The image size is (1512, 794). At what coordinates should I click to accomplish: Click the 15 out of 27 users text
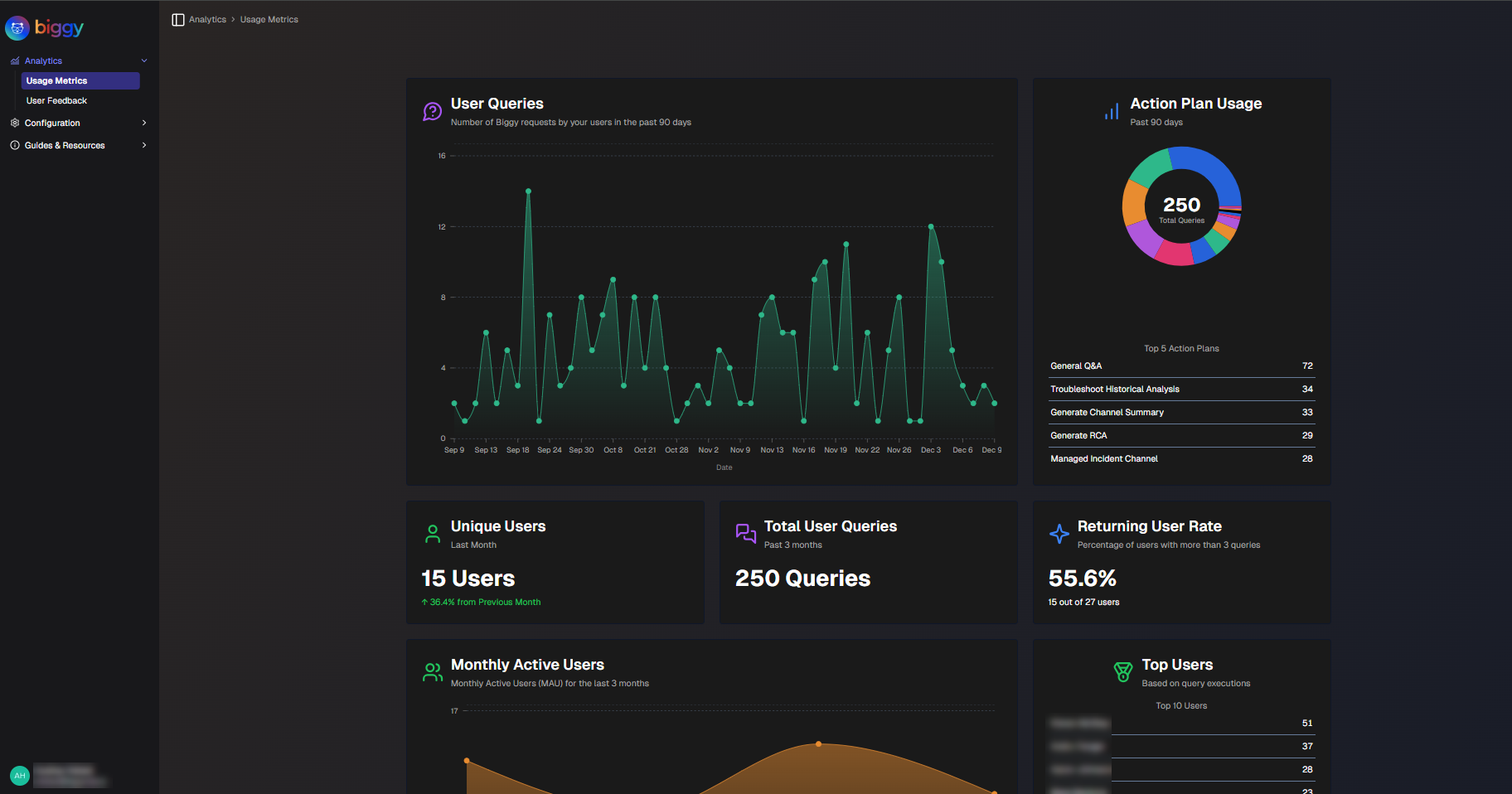1083,603
